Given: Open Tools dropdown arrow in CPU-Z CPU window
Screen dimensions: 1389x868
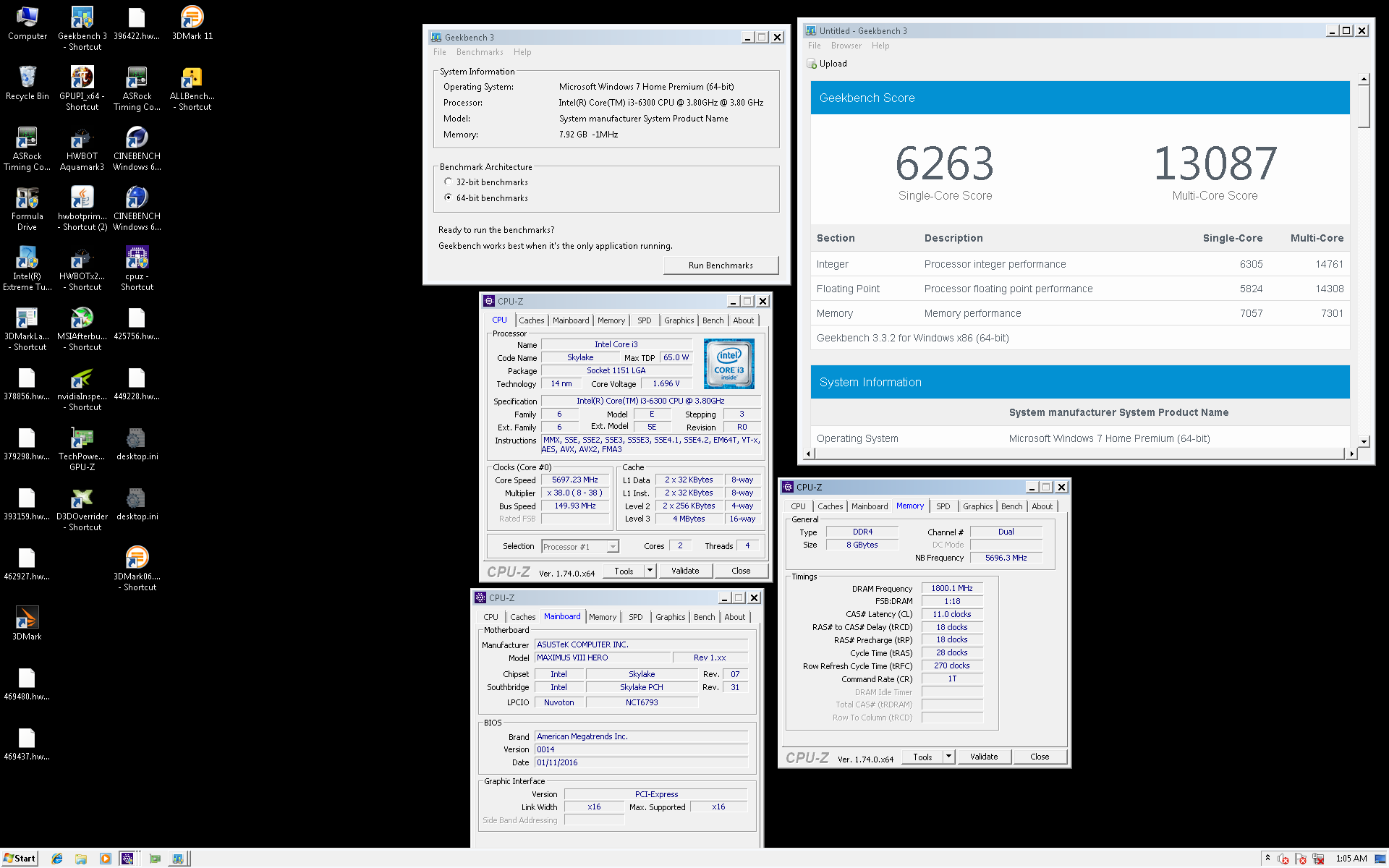Looking at the screenshot, I should pyautogui.click(x=650, y=571).
